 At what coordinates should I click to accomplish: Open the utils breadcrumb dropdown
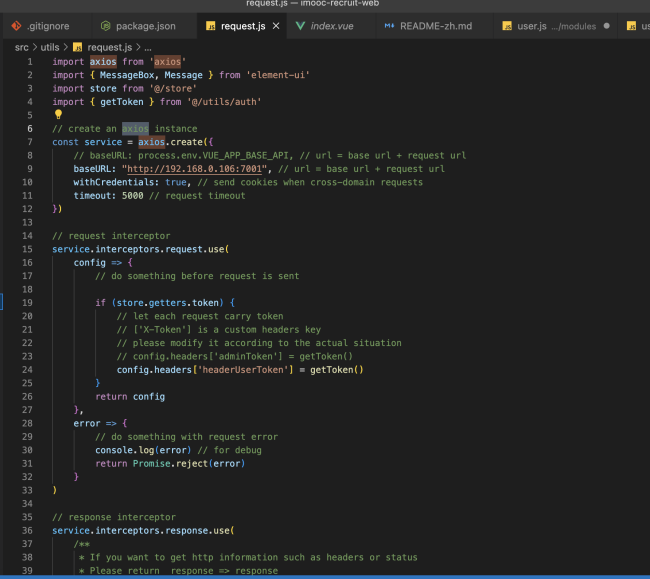pyautogui.click(x=50, y=47)
